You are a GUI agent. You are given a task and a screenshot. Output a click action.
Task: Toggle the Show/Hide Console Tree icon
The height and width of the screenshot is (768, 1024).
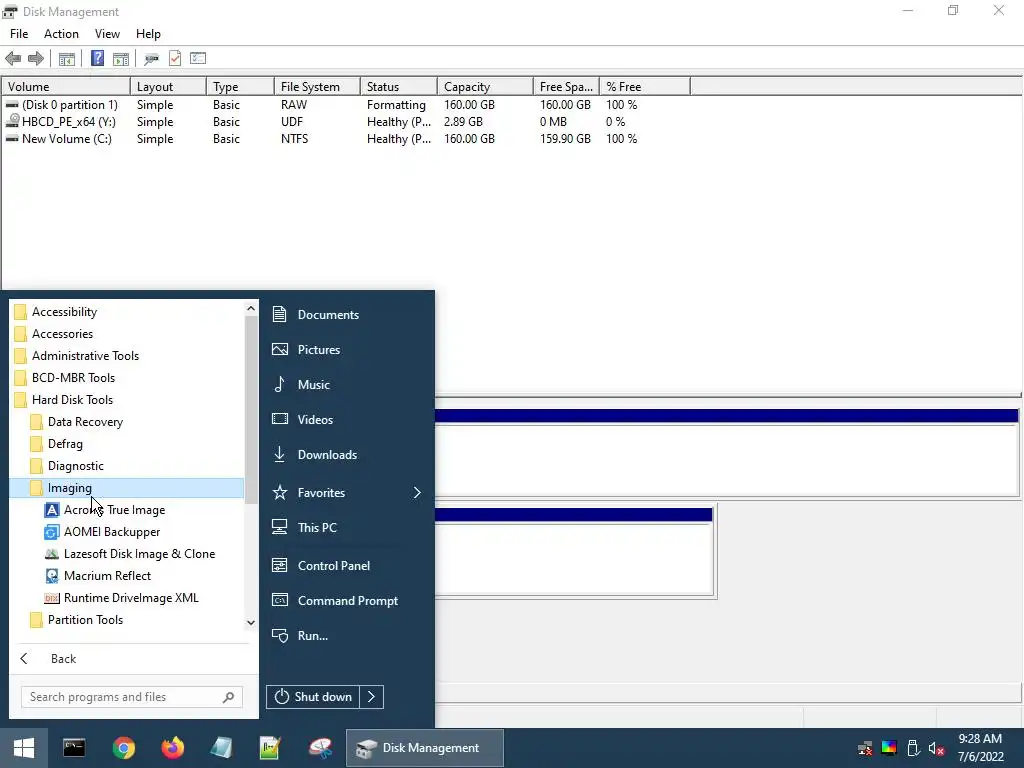67,59
